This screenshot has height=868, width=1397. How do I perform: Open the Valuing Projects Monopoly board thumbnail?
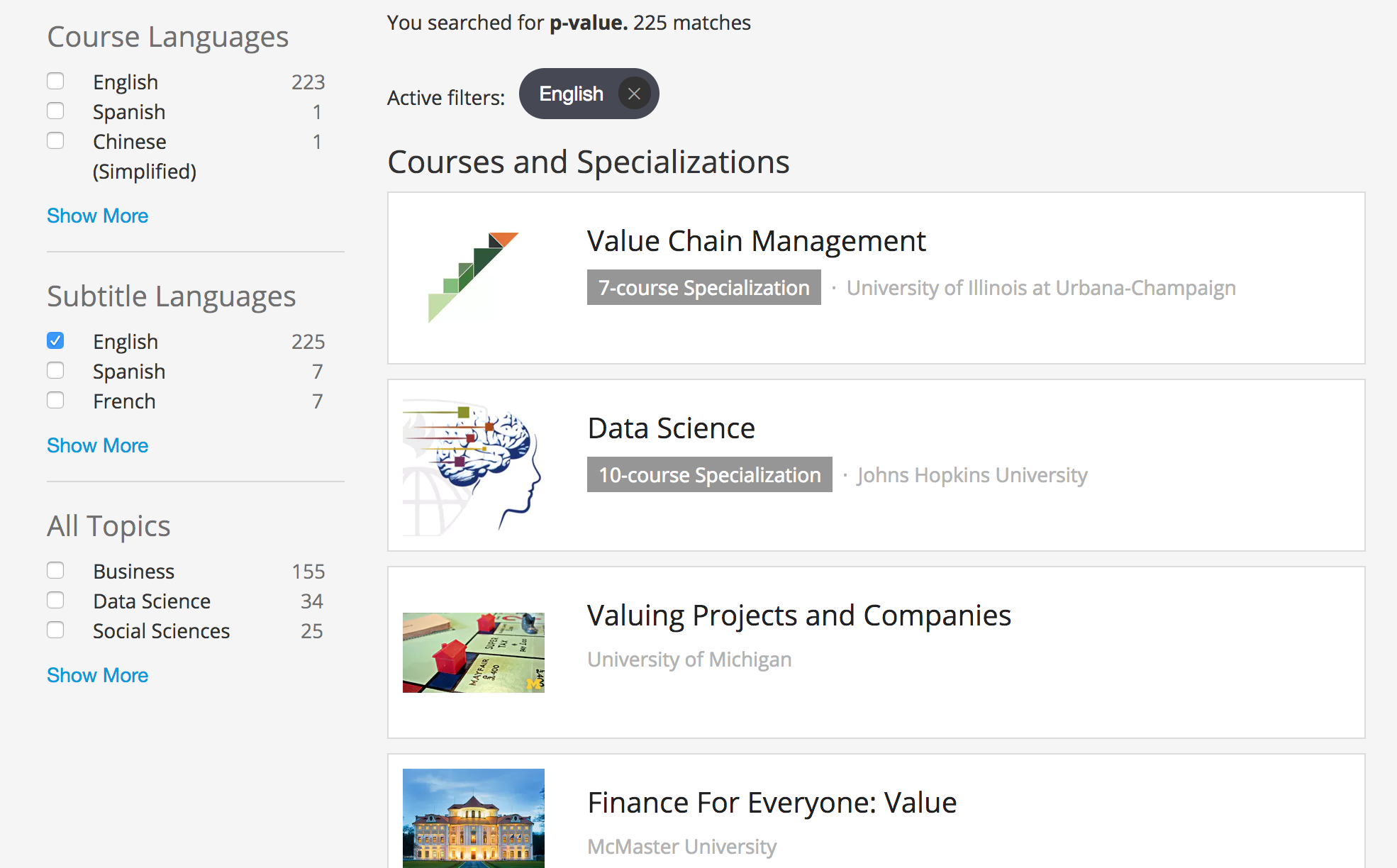[473, 652]
